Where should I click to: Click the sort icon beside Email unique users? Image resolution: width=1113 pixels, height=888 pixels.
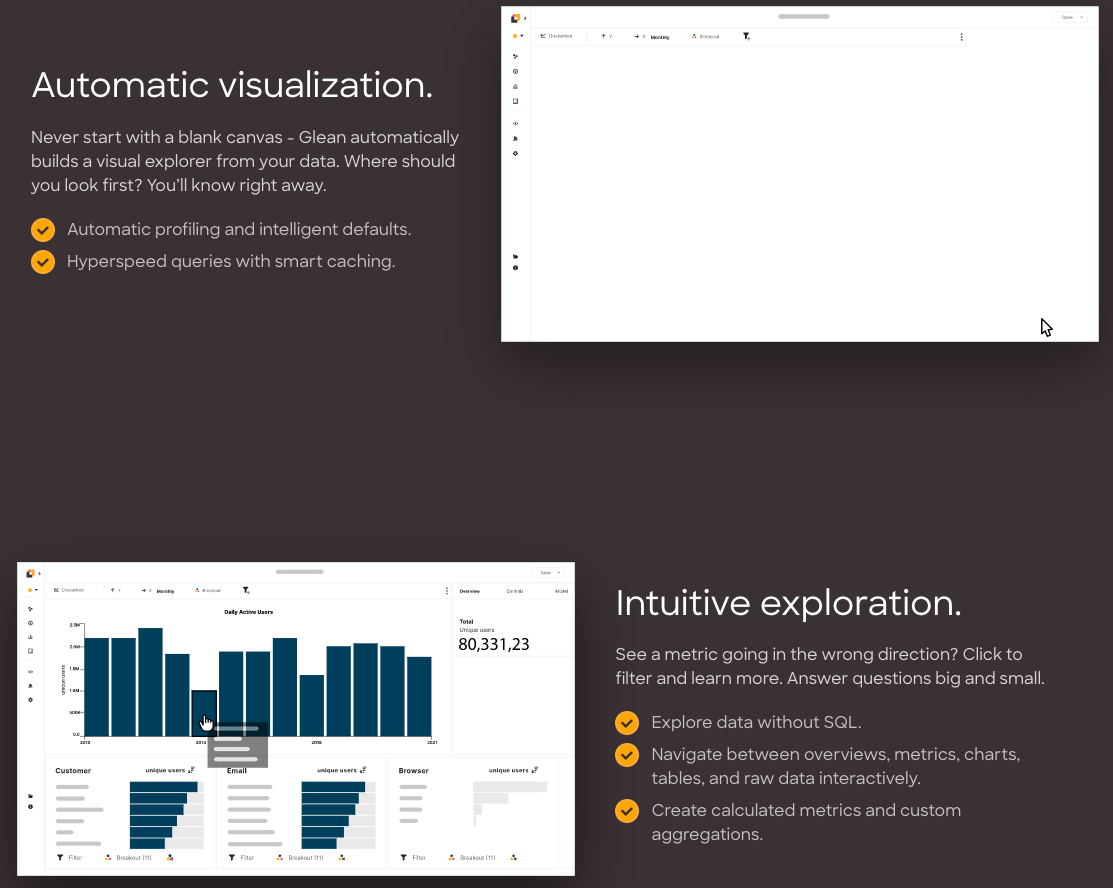point(363,770)
